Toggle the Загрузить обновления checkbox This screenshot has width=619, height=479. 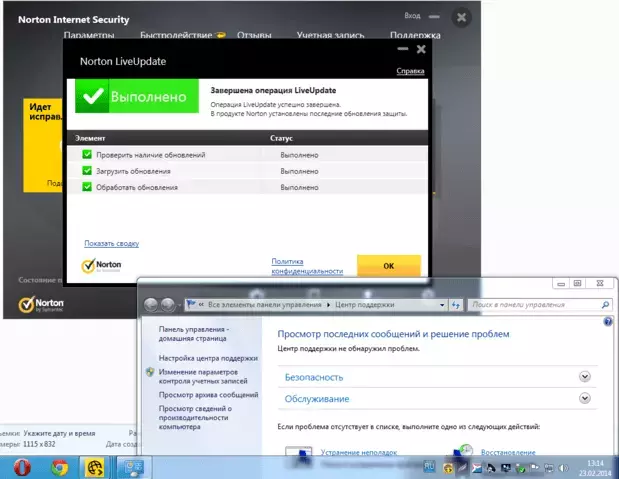coord(87,171)
